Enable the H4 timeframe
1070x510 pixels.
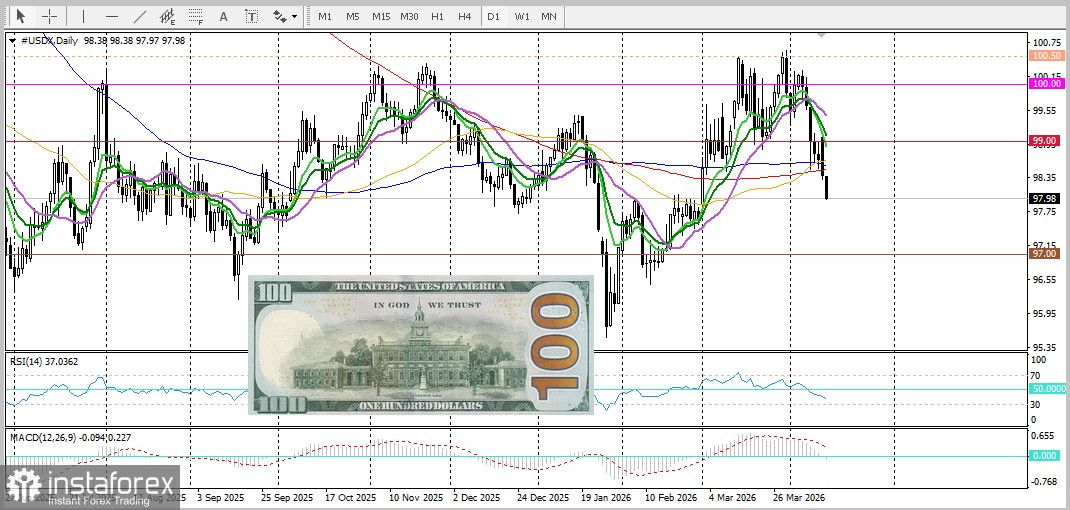click(464, 16)
